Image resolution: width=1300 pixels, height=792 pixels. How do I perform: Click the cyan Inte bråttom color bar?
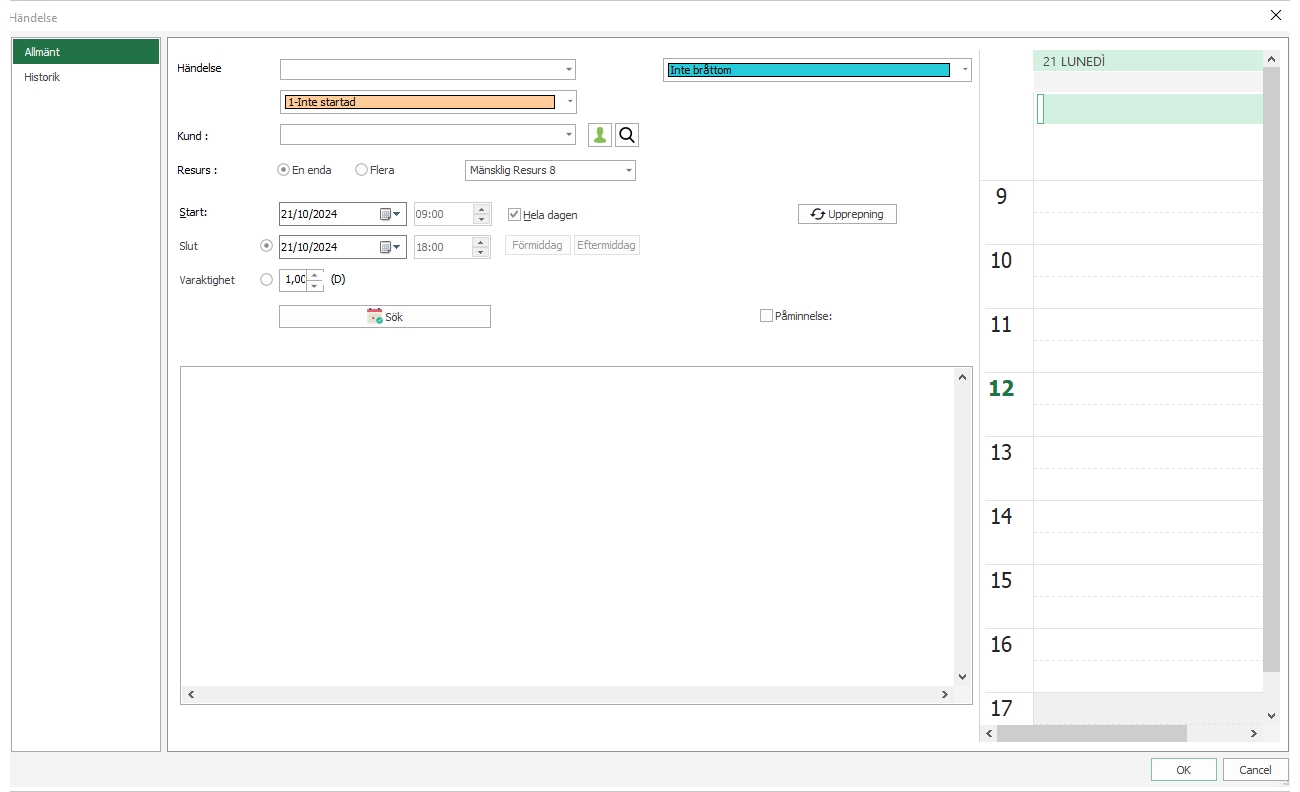tap(808, 70)
